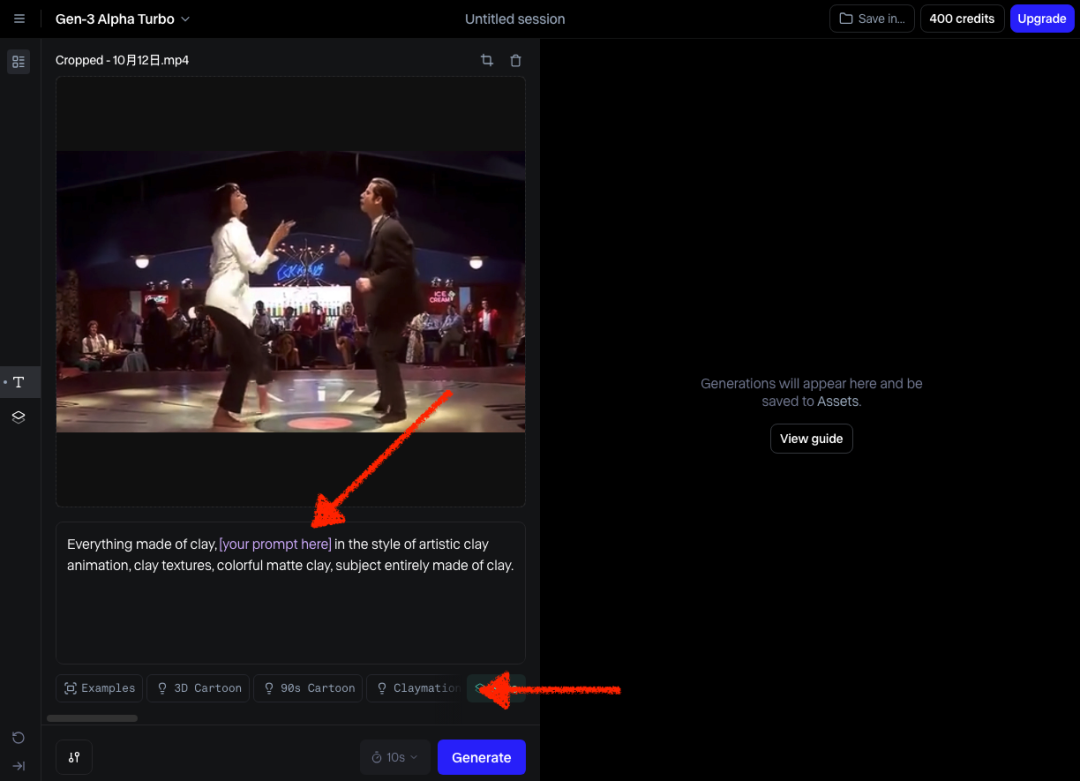The image size is (1080, 781).
Task: Click the Untitled session title
Action: click(515, 19)
